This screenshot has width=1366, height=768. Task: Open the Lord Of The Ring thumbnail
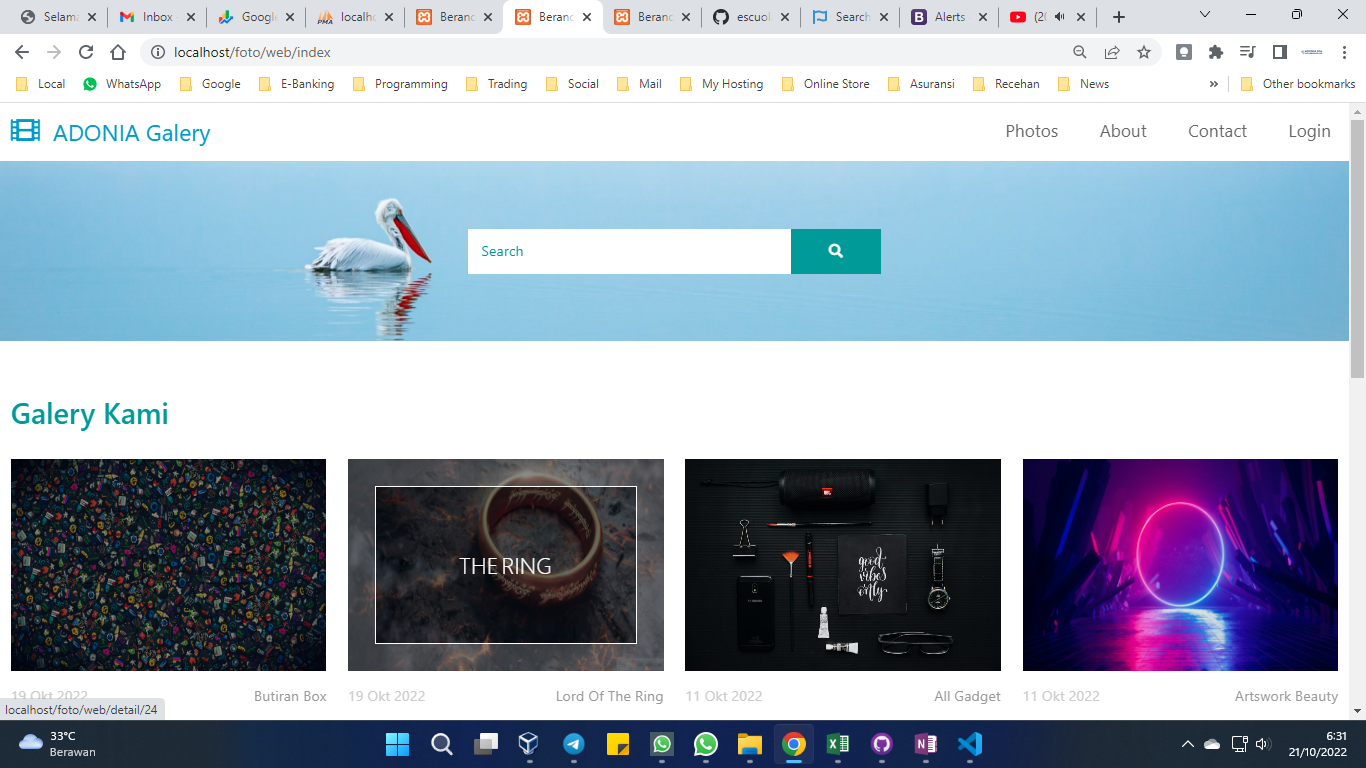[x=505, y=565]
